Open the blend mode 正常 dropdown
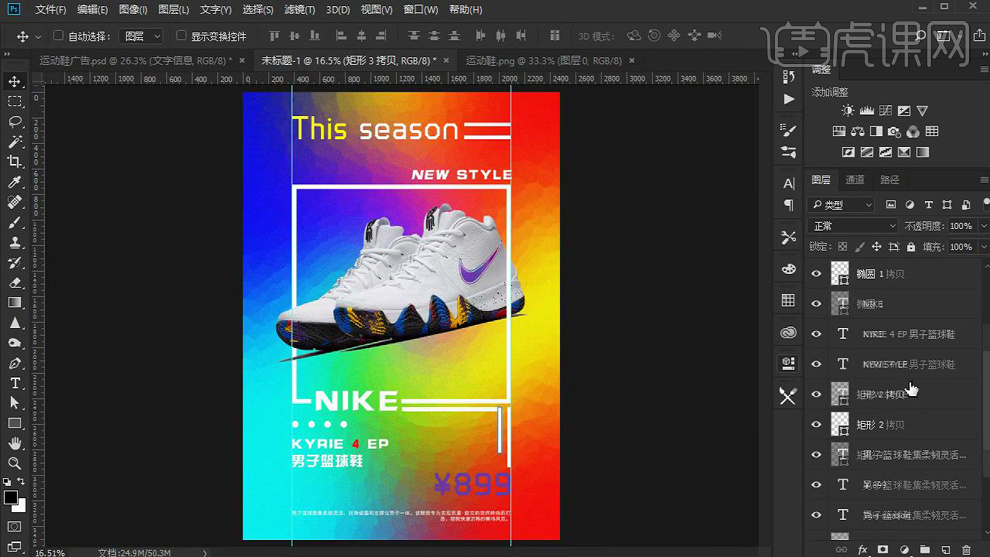Image resolution: width=990 pixels, height=557 pixels. point(852,225)
